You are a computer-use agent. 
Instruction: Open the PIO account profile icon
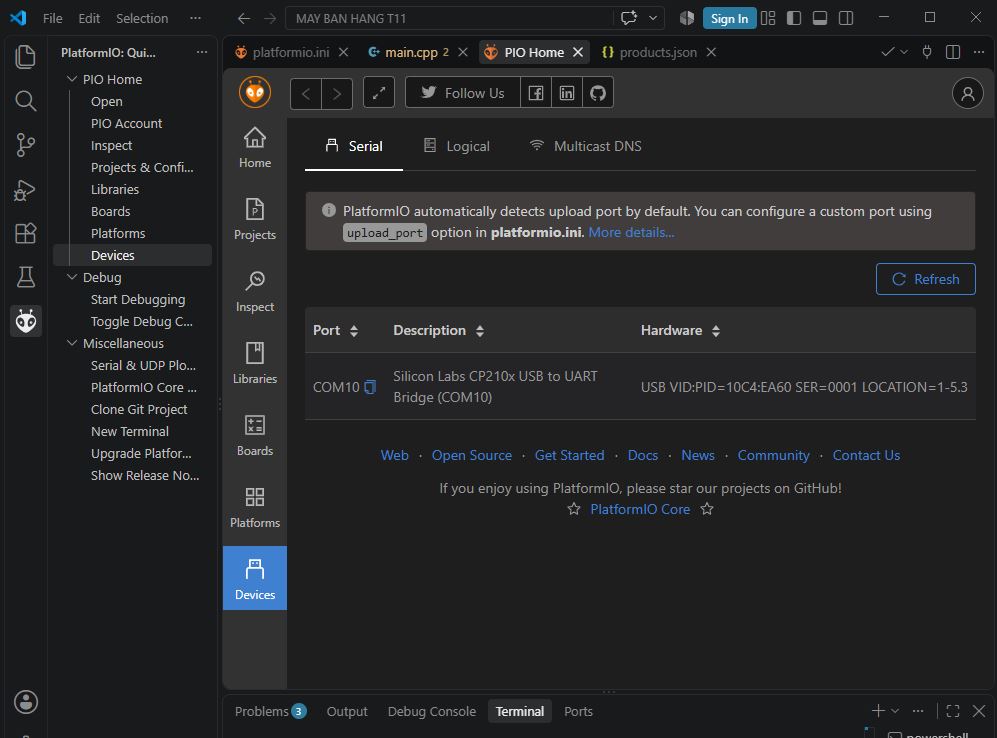[967, 93]
